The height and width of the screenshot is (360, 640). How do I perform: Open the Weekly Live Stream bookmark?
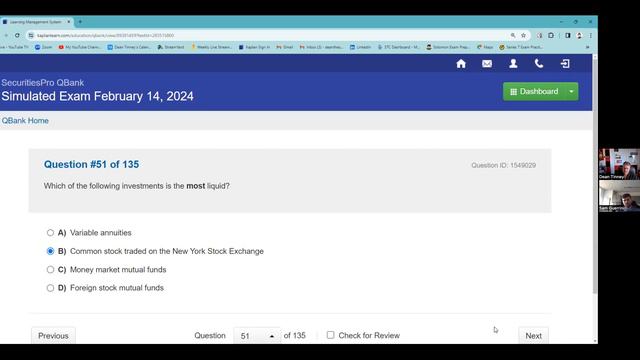coord(211,47)
